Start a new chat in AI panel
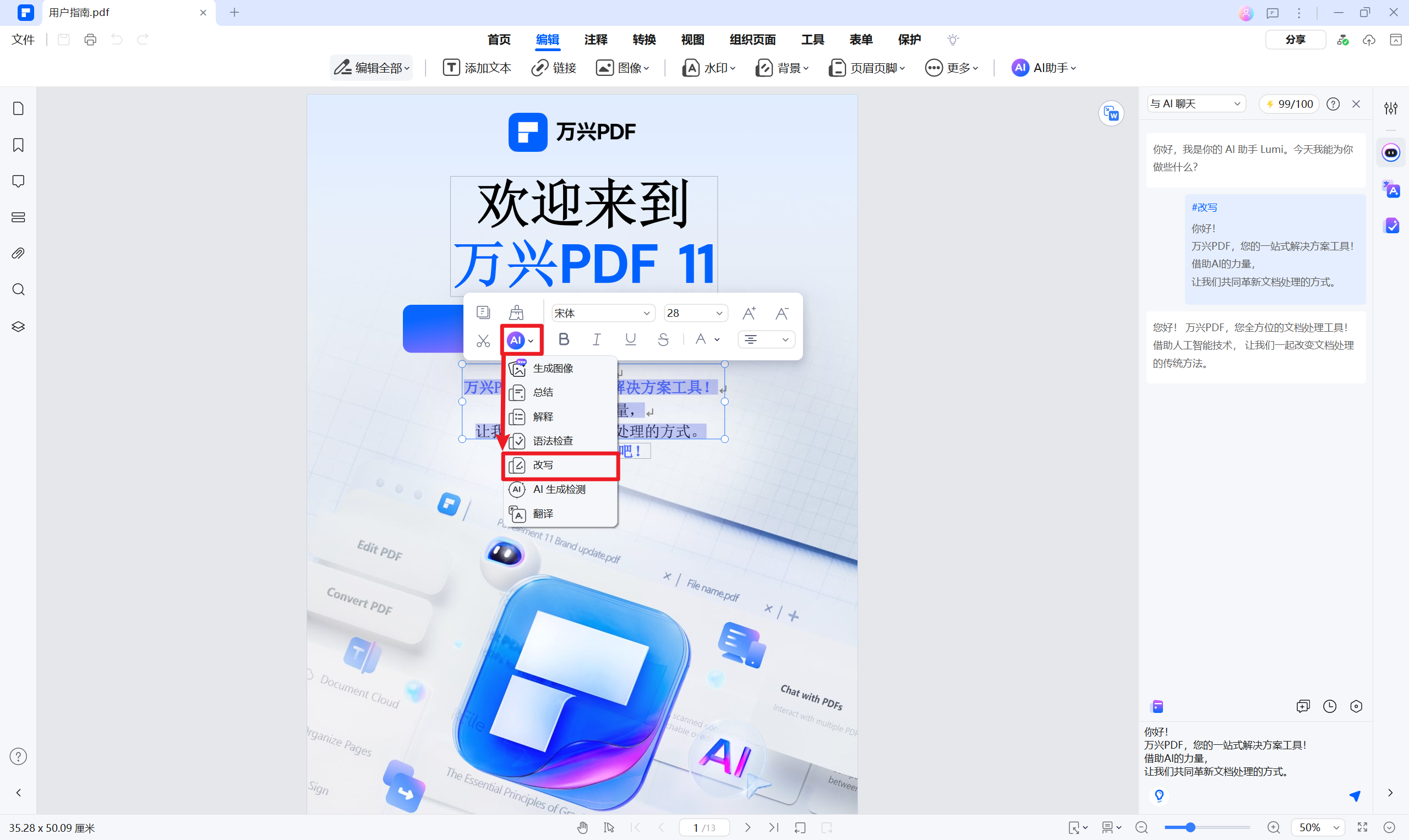Image resolution: width=1409 pixels, height=840 pixels. coord(1303,706)
